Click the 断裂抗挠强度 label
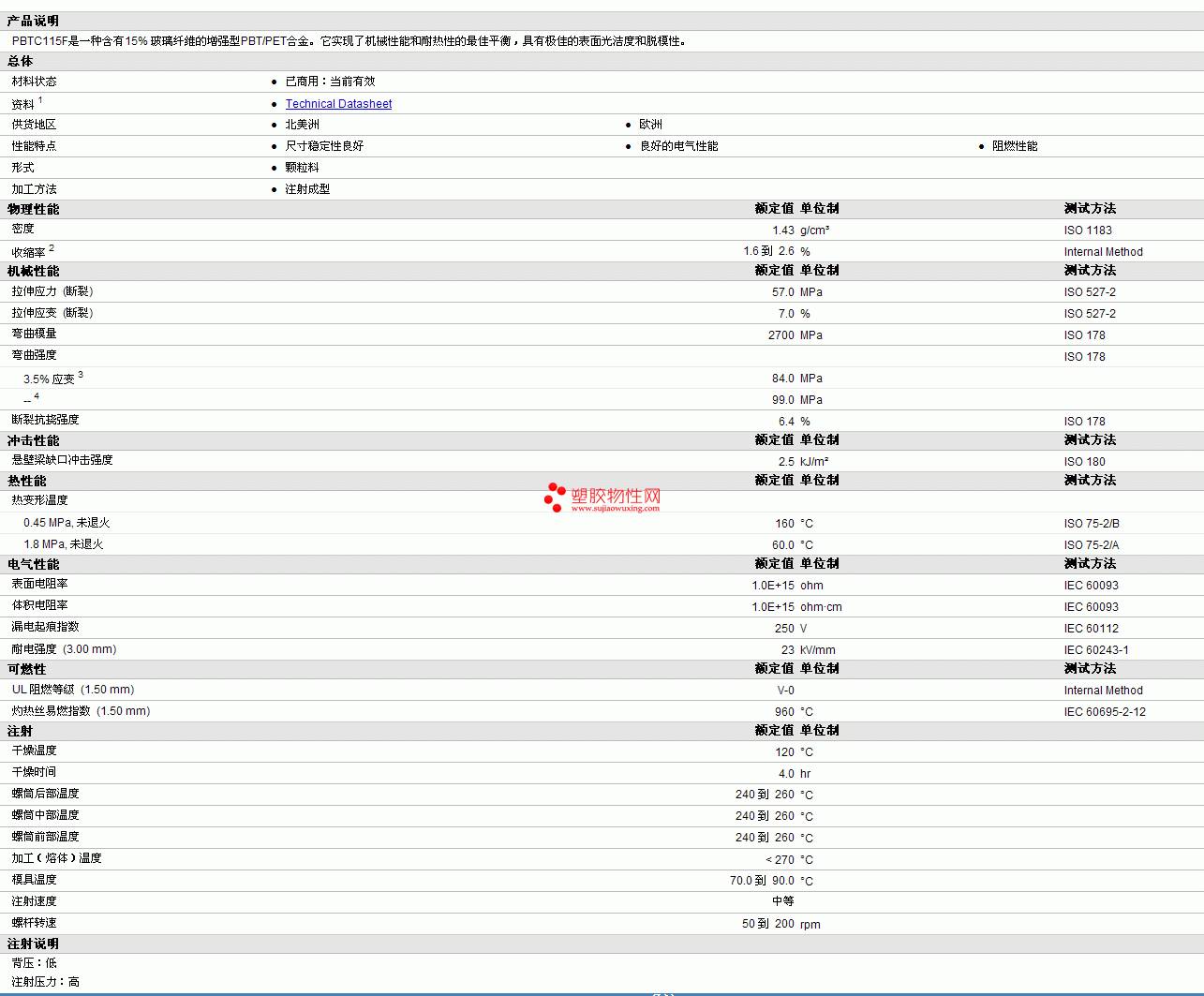This screenshot has width=1204, height=996. click(x=45, y=420)
